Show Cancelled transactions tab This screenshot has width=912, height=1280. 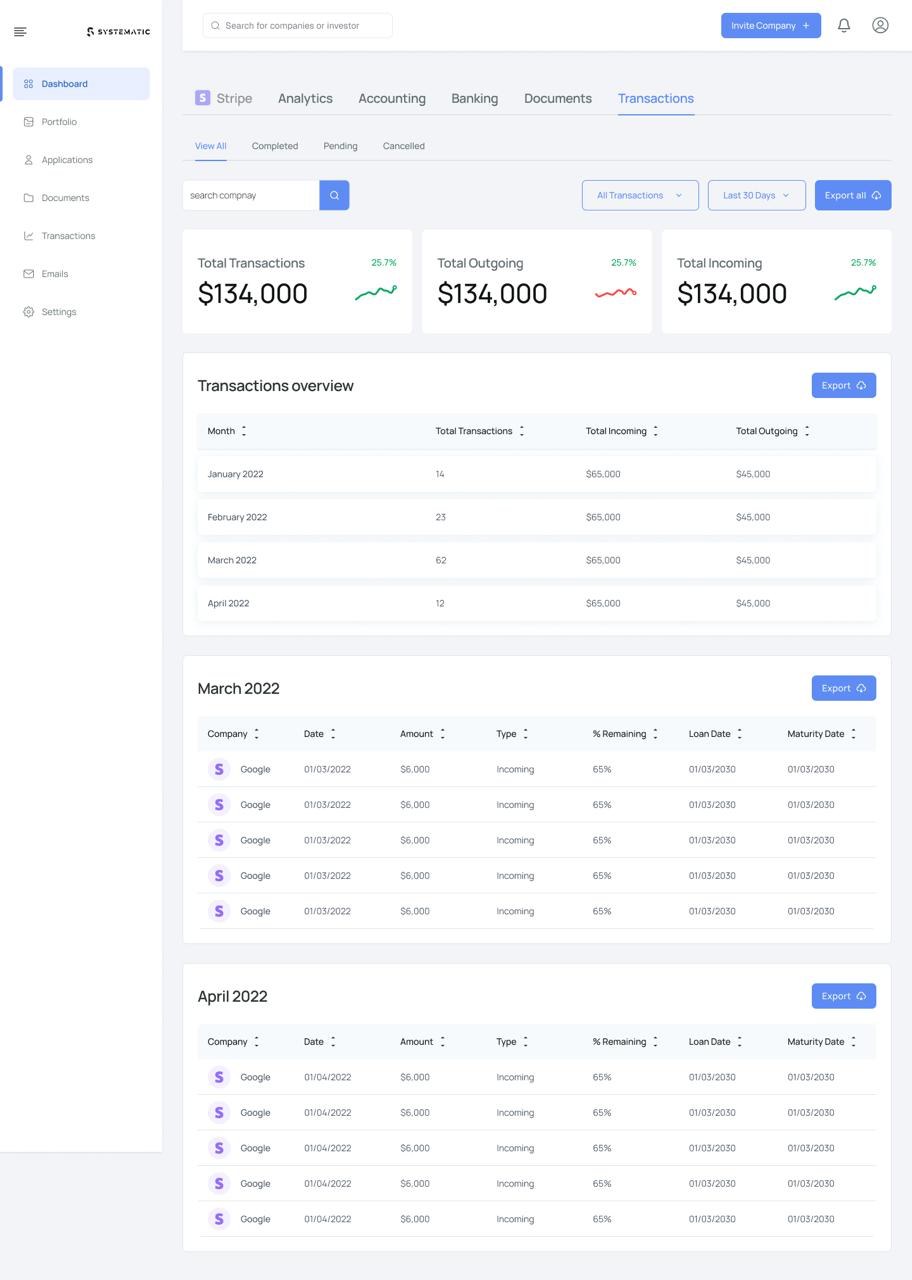tap(404, 146)
